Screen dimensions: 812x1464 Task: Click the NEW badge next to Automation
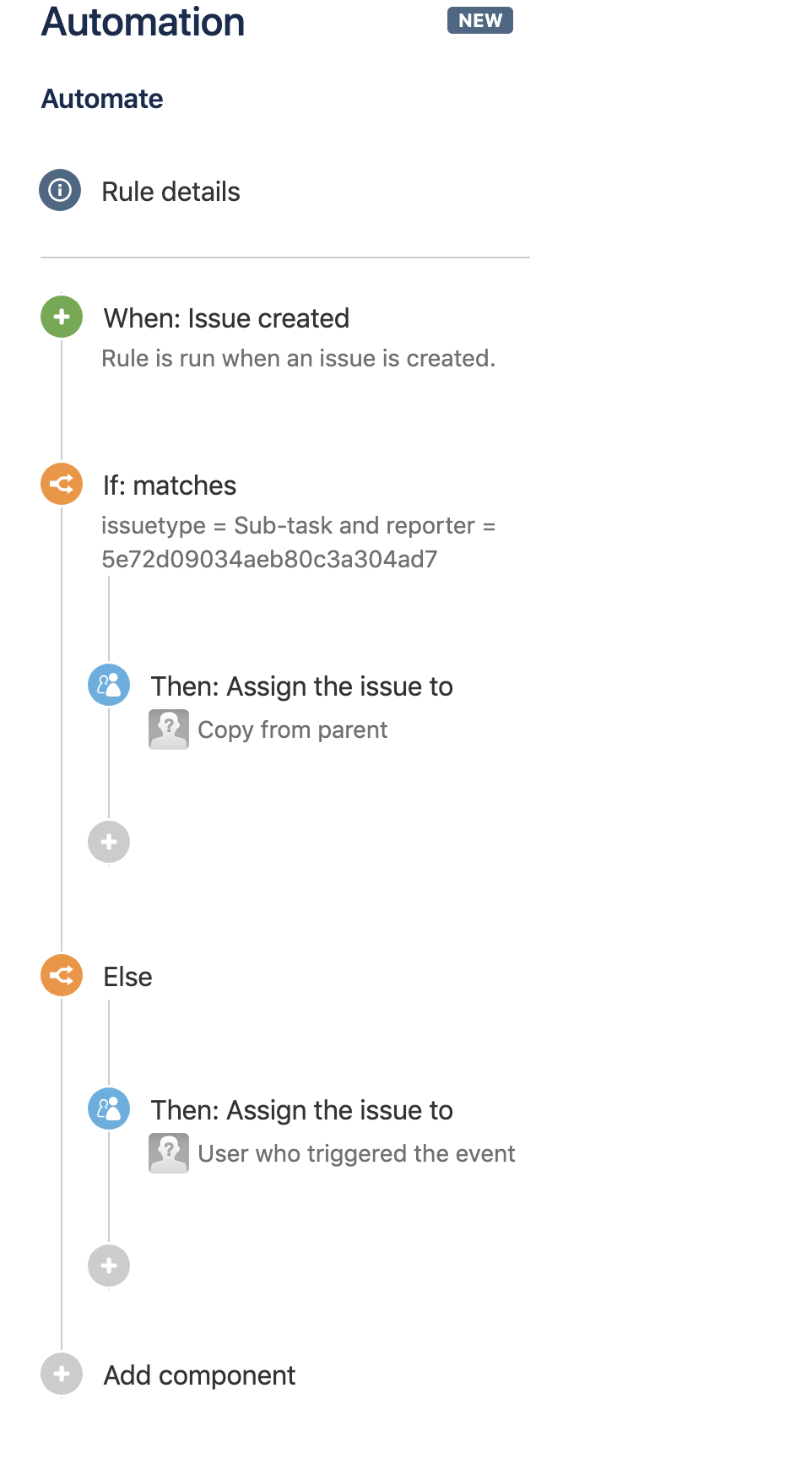click(480, 20)
